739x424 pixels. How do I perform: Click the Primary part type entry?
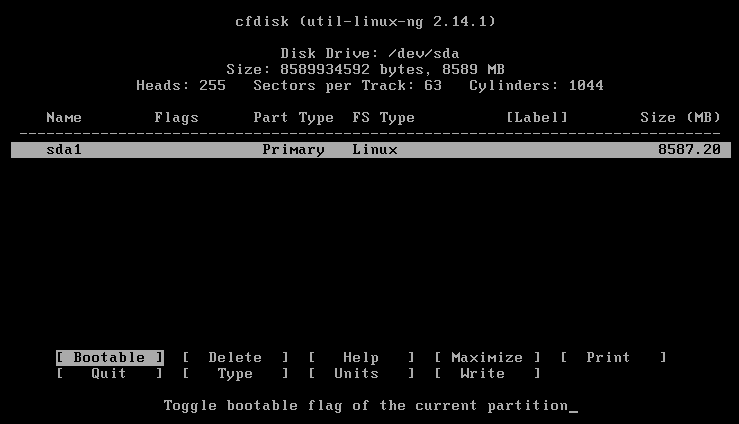click(x=293, y=150)
